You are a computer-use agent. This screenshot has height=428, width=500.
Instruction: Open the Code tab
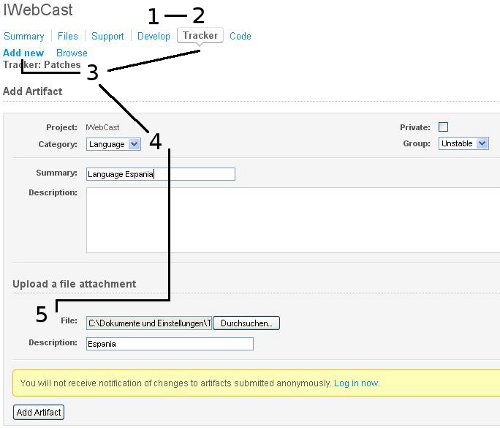tap(240, 36)
